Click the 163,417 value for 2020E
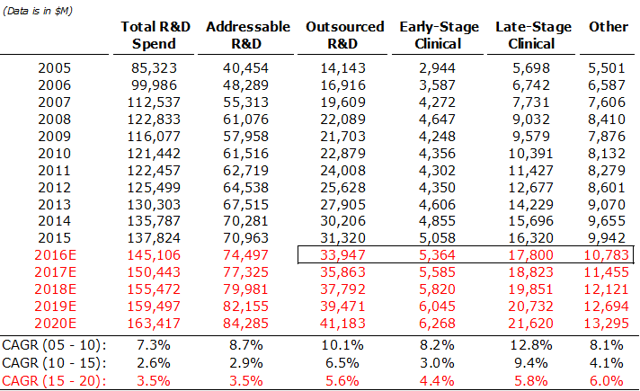Viewport: 640px width, 391px height. tap(153, 323)
